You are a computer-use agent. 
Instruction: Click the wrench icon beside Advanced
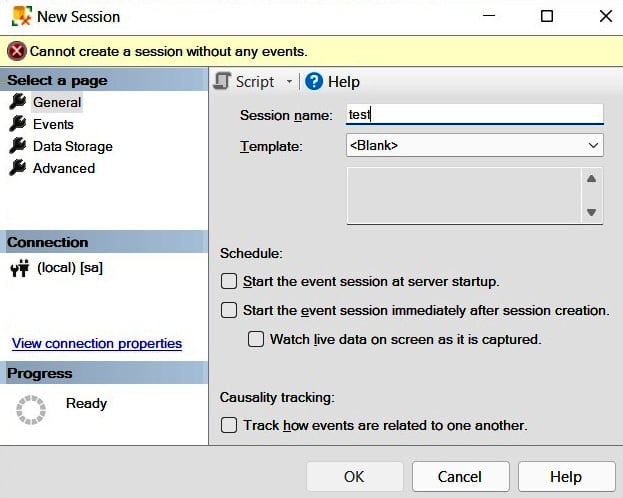coord(17,168)
